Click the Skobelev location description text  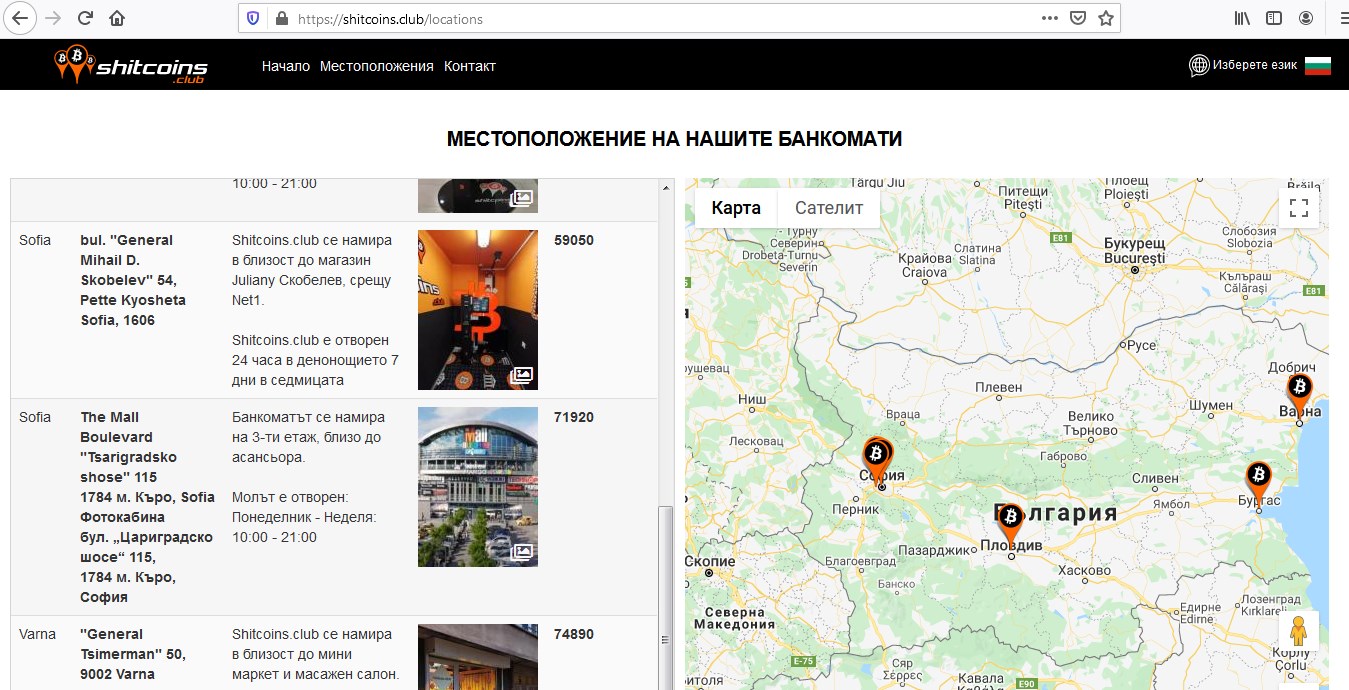coord(315,310)
